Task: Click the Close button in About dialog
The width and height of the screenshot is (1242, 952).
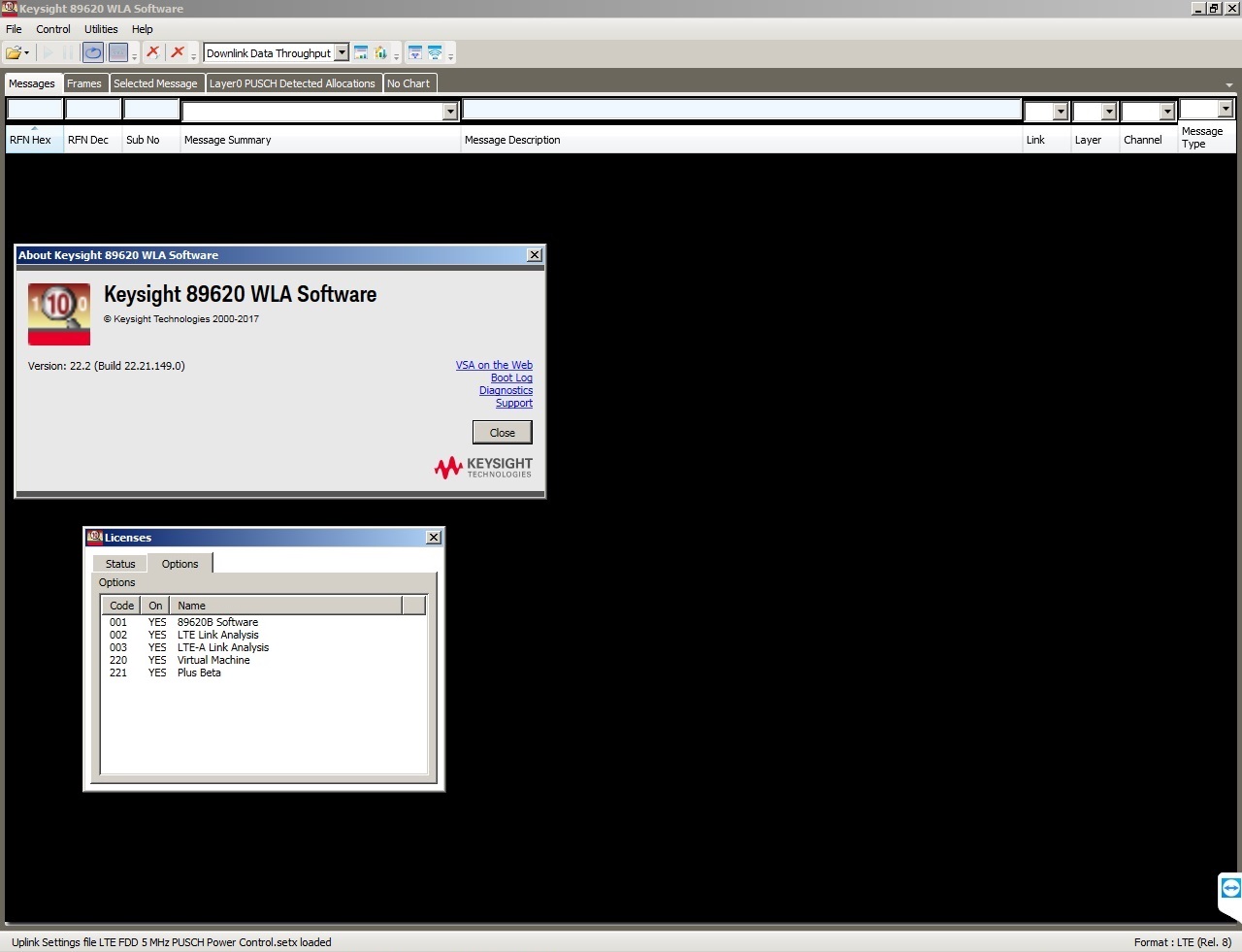Action: pyautogui.click(x=503, y=433)
